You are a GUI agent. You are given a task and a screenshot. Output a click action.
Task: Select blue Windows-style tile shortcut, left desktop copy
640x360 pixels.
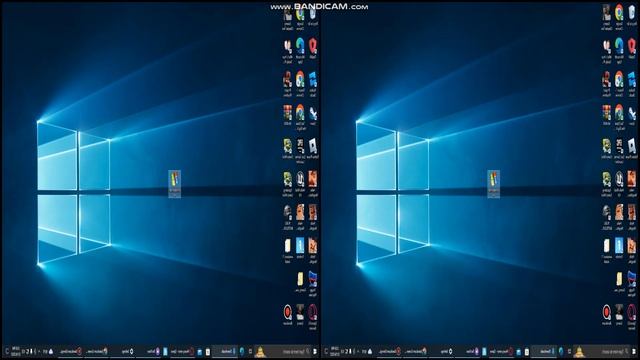click(x=313, y=84)
